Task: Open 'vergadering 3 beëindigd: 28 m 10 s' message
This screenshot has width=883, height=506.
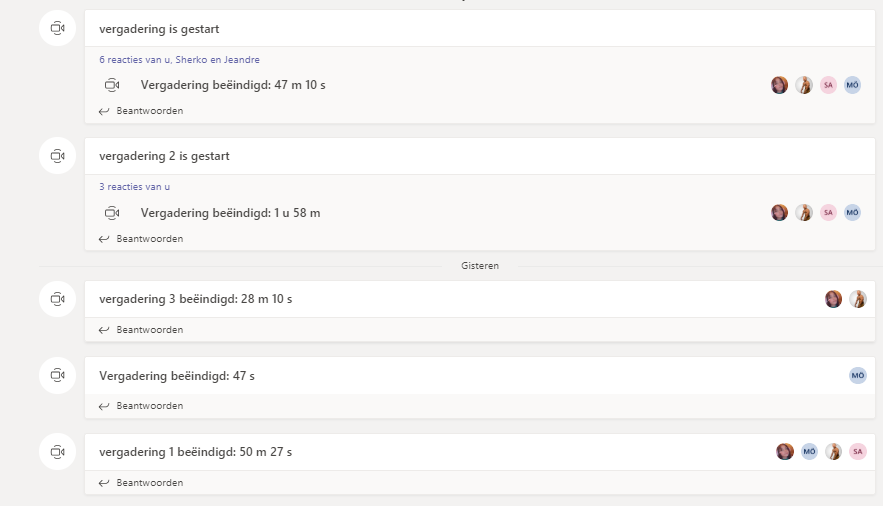Action: pyautogui.click(x=195, y=299)
